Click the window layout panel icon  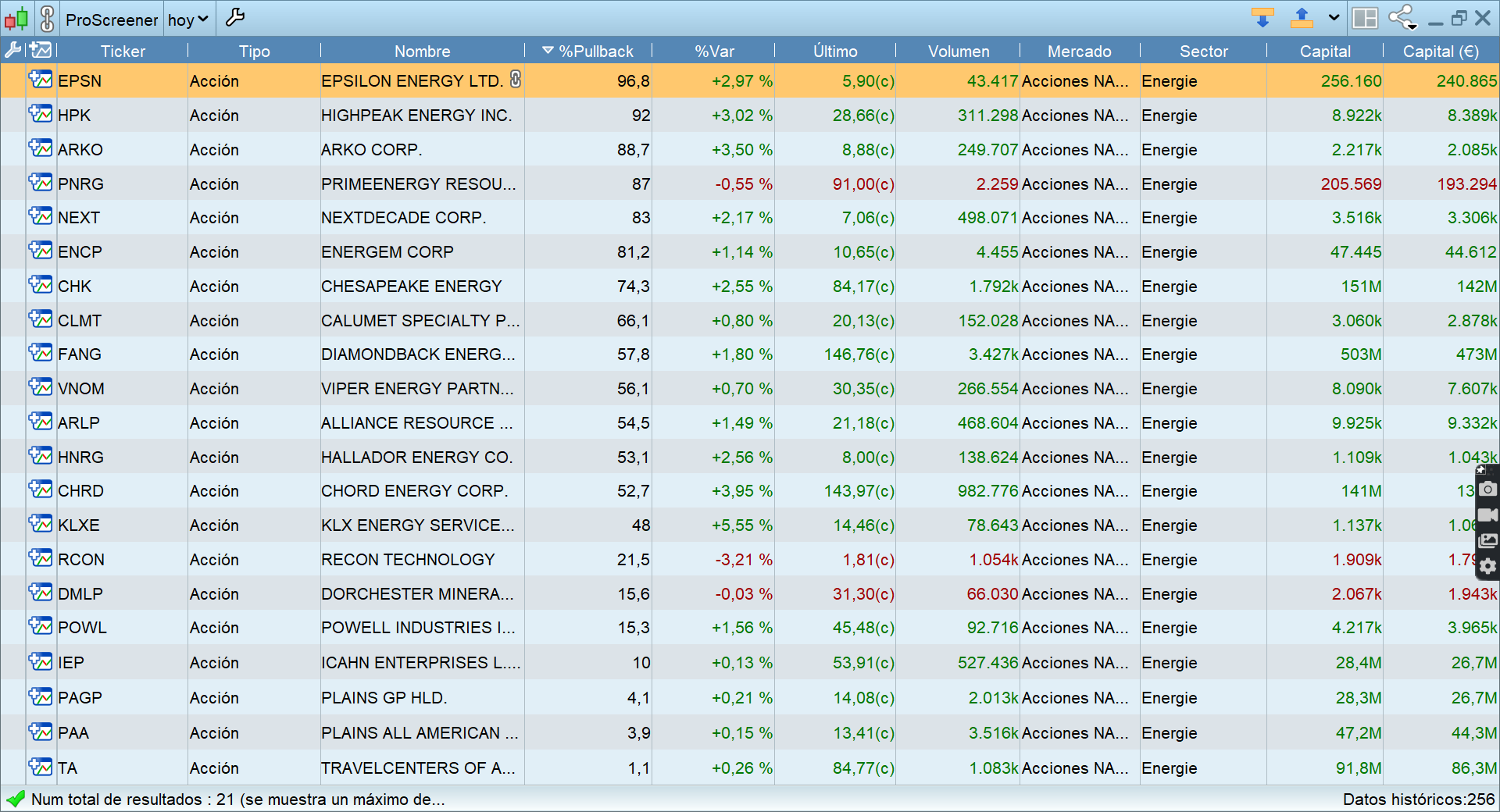[1365, 17]
